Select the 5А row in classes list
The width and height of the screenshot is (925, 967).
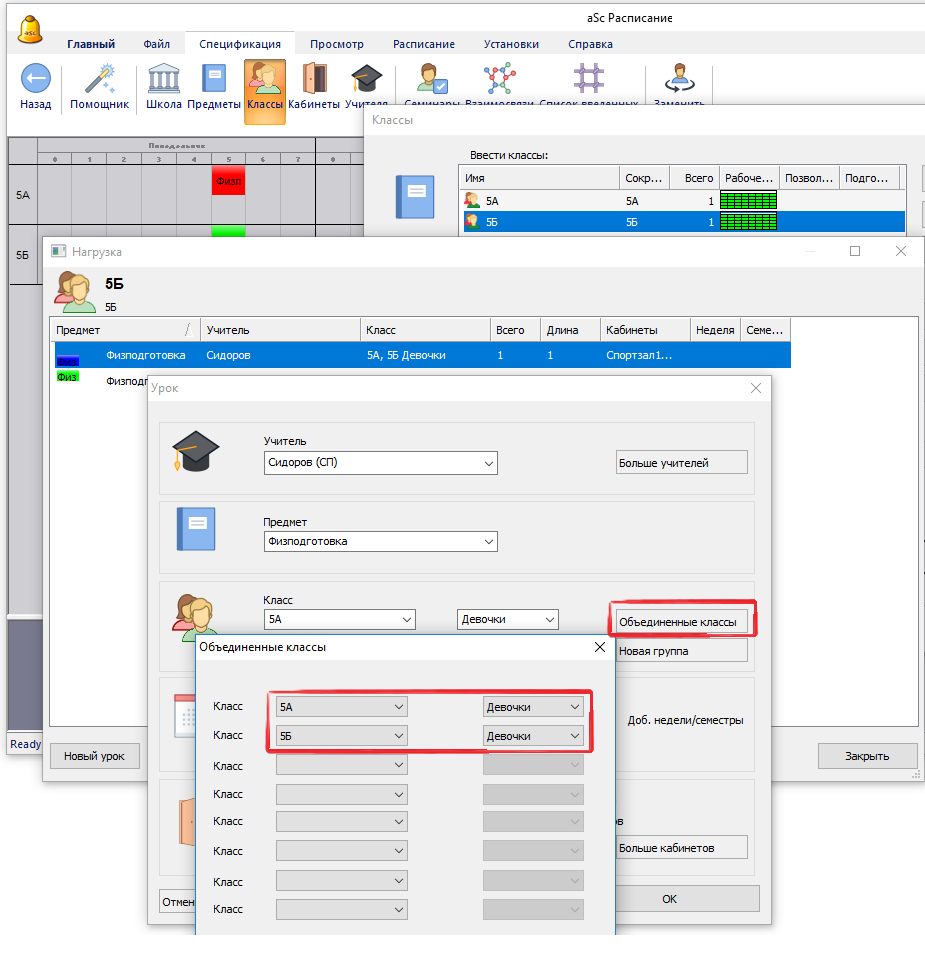(x=540, y=201)
